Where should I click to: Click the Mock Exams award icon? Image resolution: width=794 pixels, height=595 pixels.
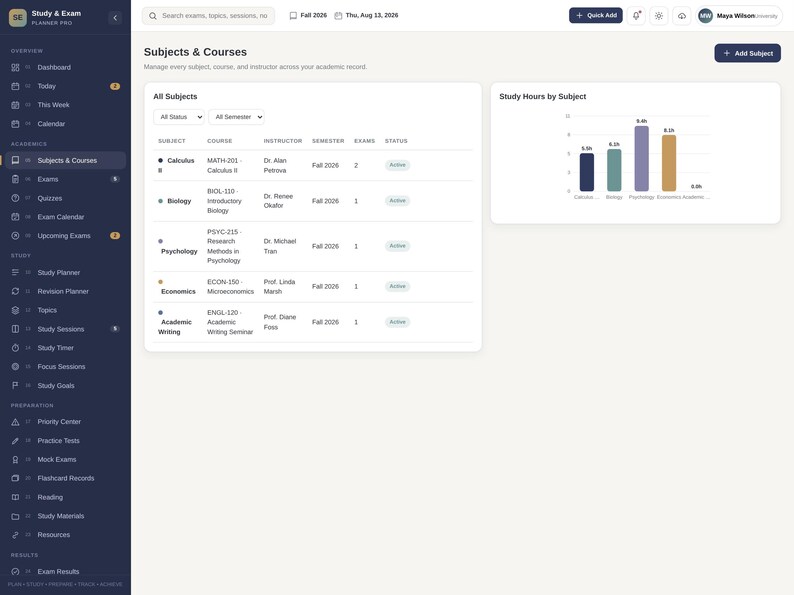coord(15,459)
